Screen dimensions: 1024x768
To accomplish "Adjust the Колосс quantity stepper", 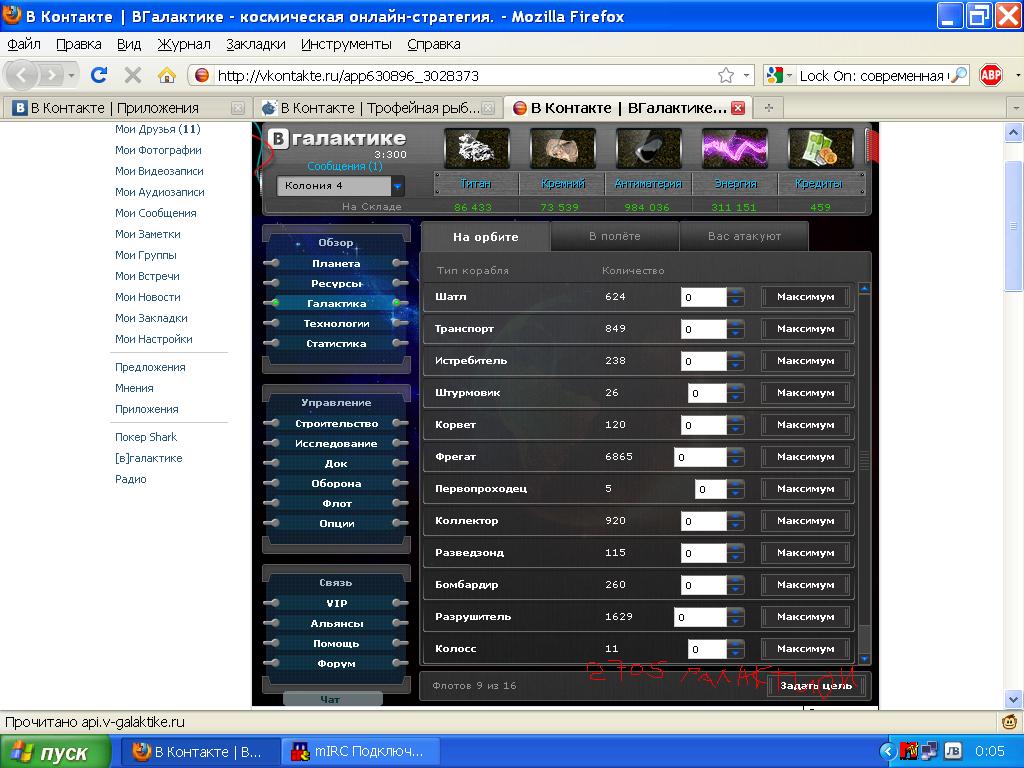I will [x=735, y=649].
